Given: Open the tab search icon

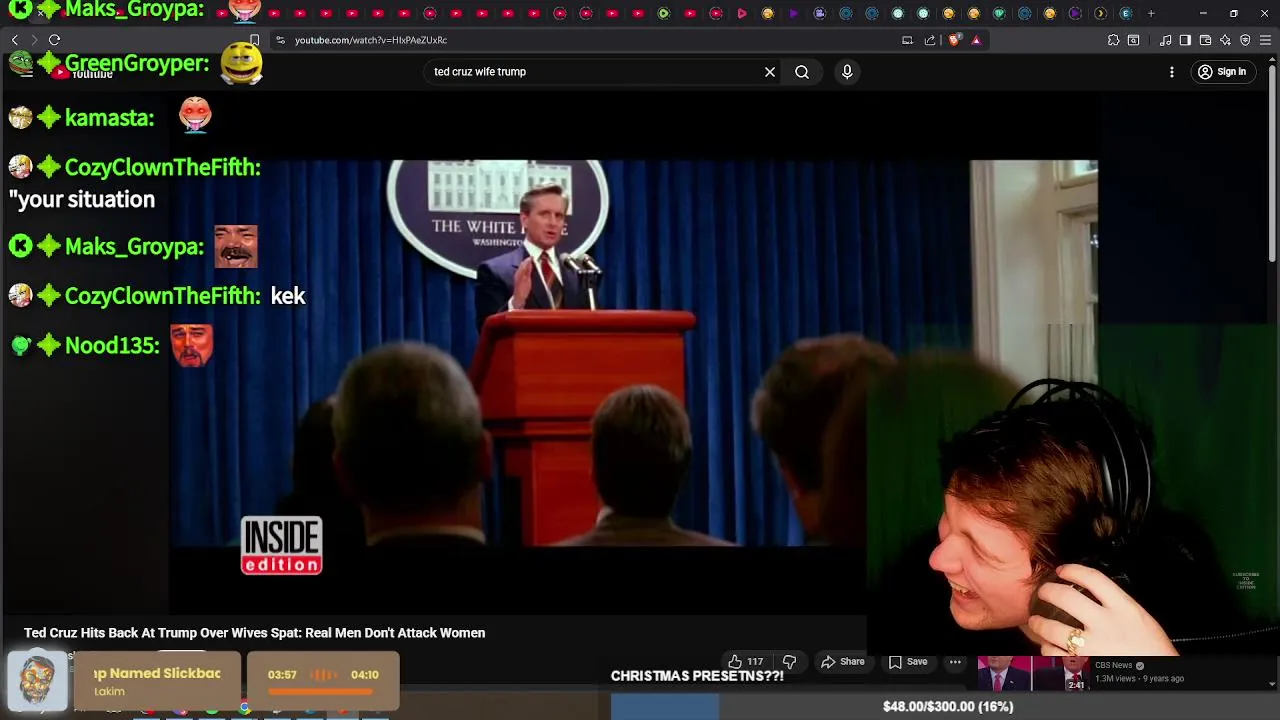Looking at the screenshot, I should (1133, 40).
